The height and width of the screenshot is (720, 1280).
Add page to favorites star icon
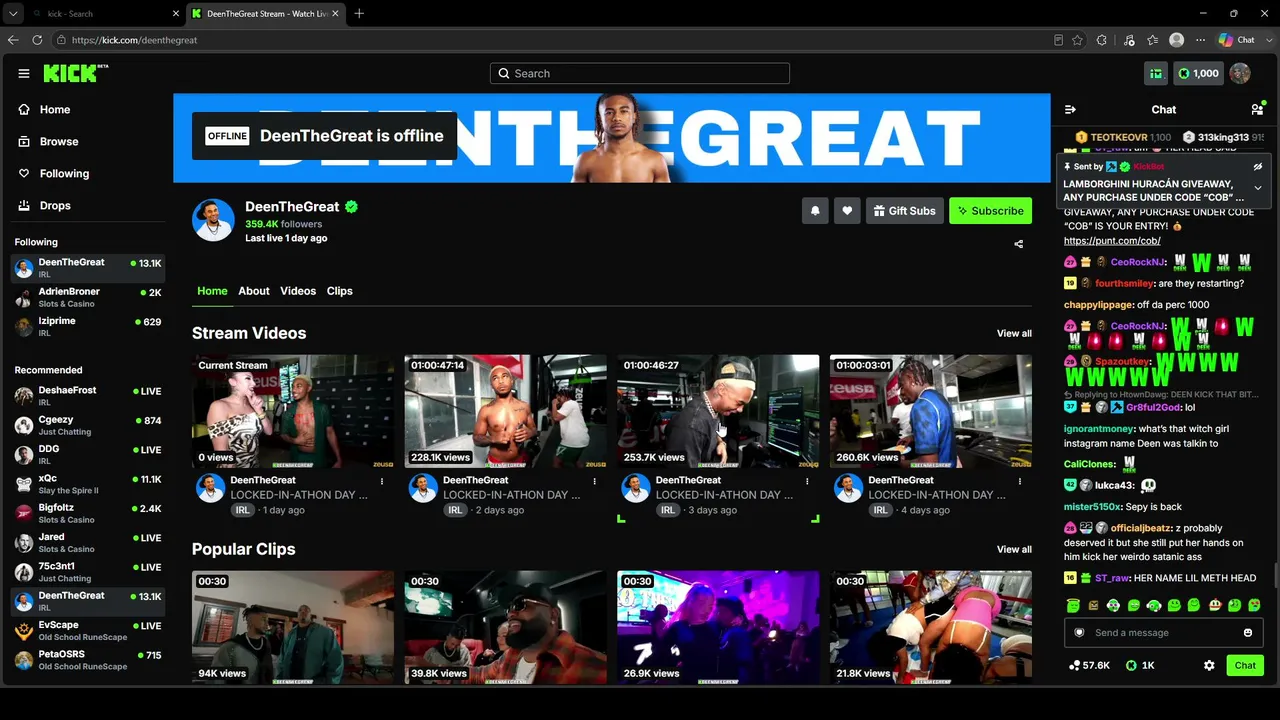click(x=1077, y=40)
